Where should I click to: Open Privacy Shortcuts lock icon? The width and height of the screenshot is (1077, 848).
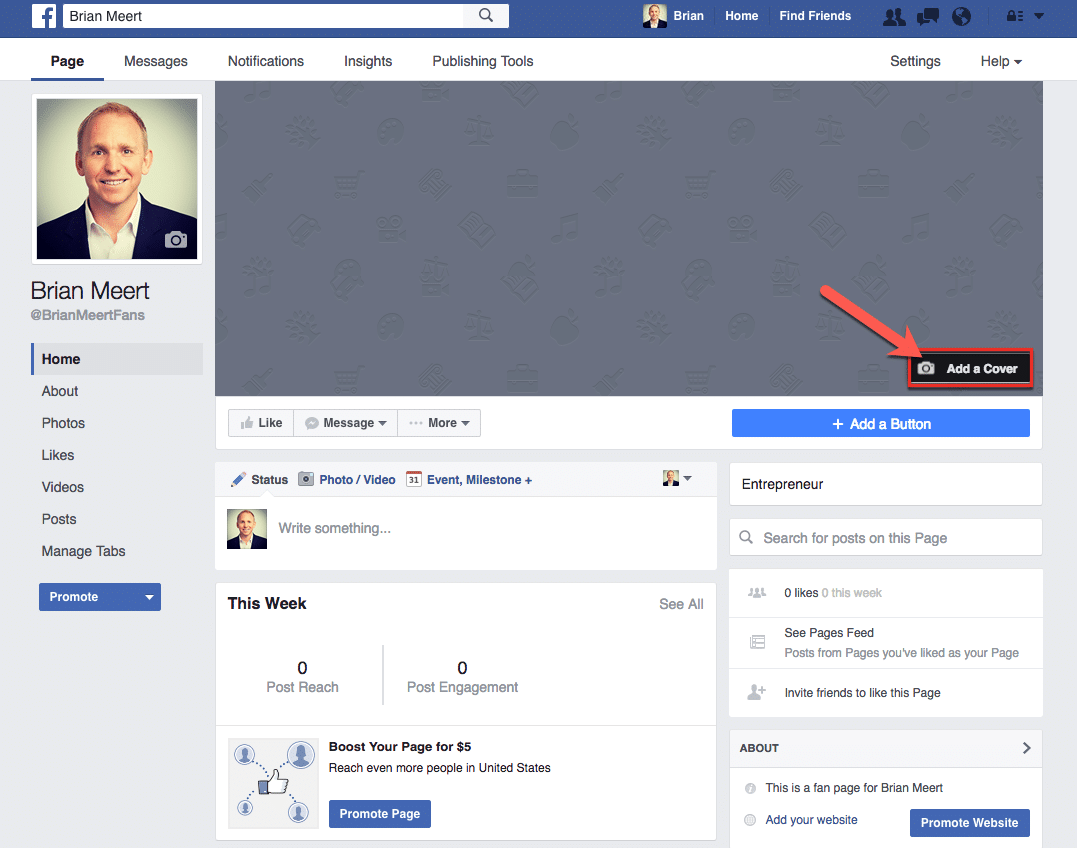point(1015,16)
